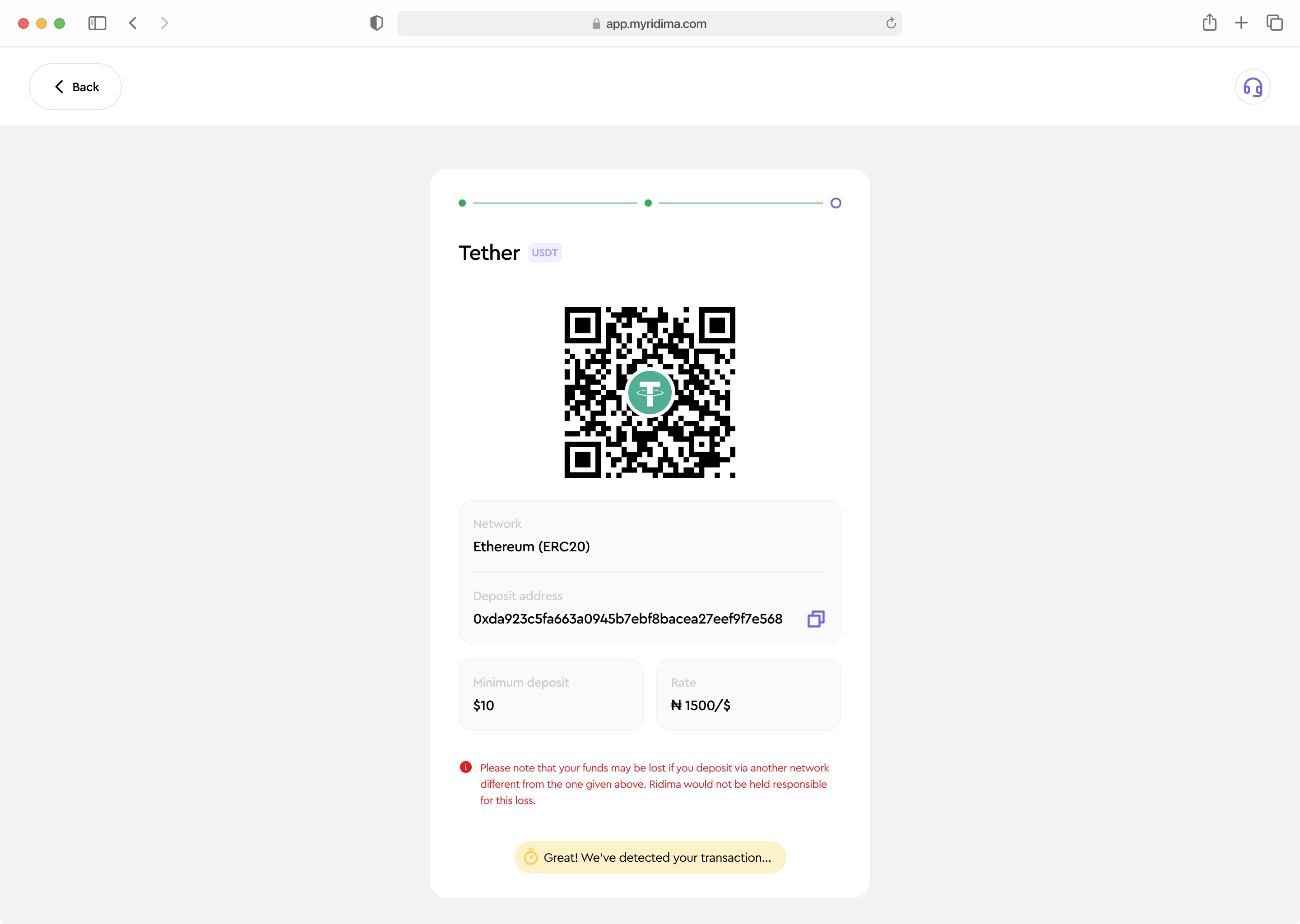
Task: Open the privacy shield icon
Action: (x=376, y=23)
